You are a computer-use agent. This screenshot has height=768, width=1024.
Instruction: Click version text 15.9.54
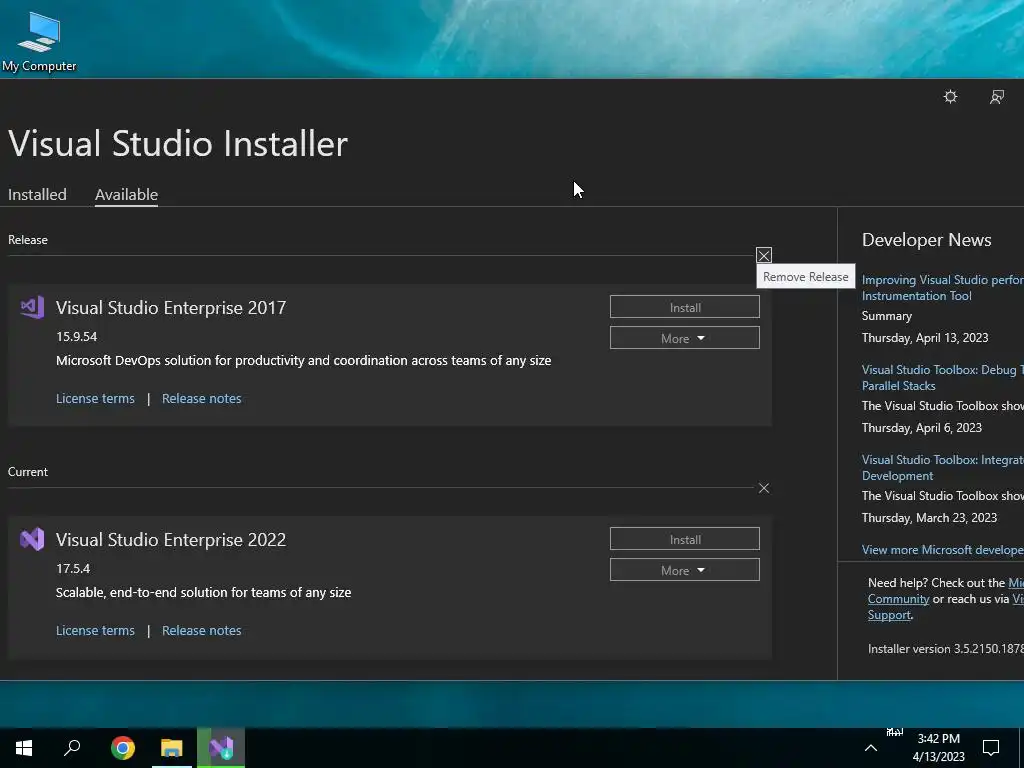76,336
